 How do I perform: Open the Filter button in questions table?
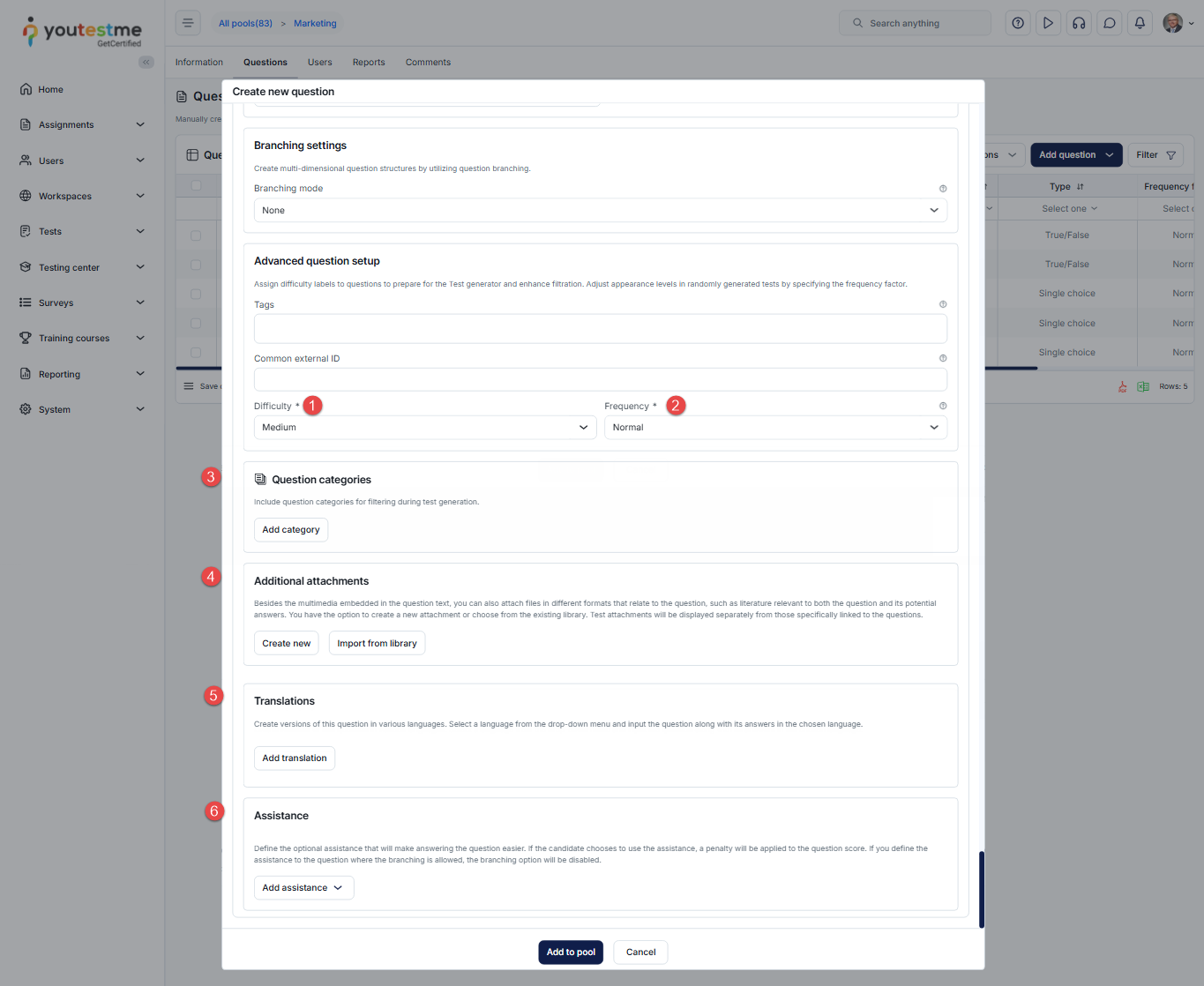pyautogui.click(x=1155, y=155)
